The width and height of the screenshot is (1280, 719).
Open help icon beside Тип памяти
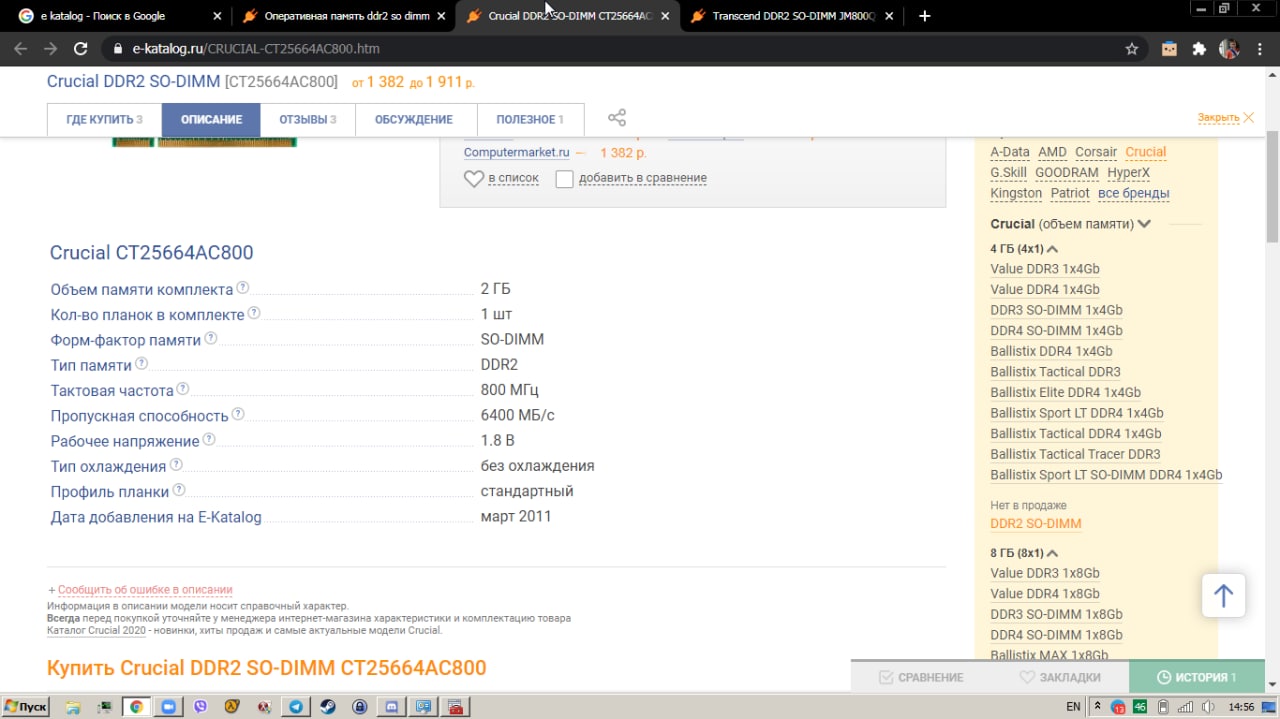(x=141, y=364)
